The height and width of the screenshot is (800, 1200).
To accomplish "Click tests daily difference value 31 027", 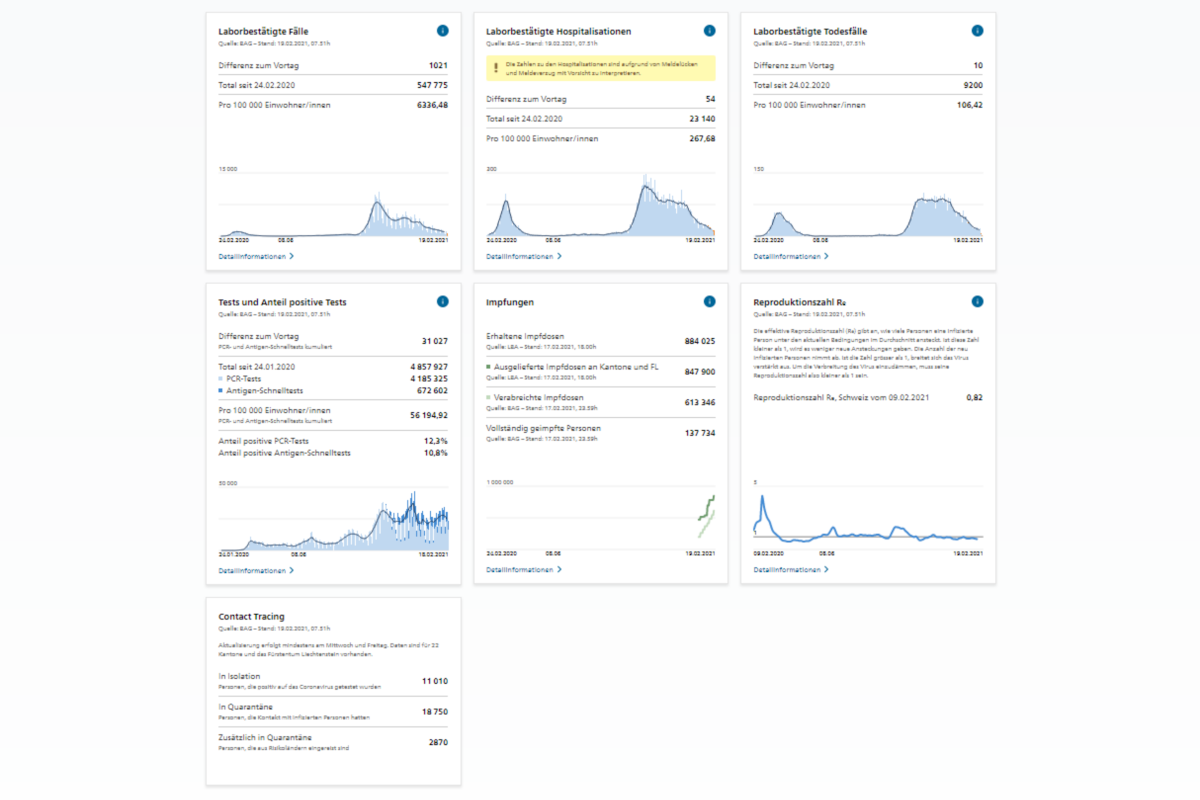I will coord(435,341).
